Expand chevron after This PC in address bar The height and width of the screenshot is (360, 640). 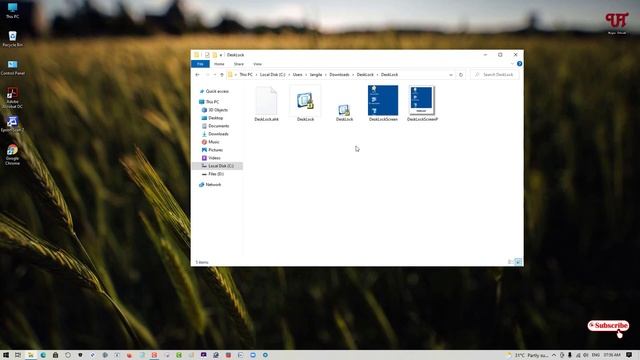[256, 75]
